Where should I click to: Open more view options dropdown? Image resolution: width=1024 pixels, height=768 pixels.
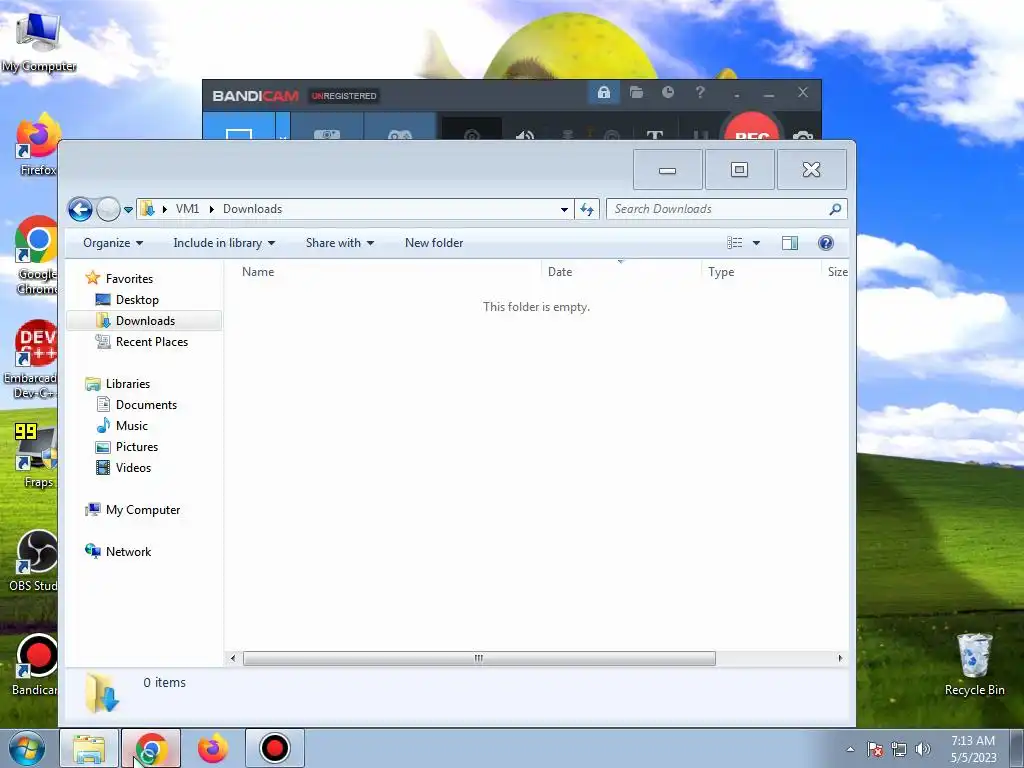tap(756, 243)
